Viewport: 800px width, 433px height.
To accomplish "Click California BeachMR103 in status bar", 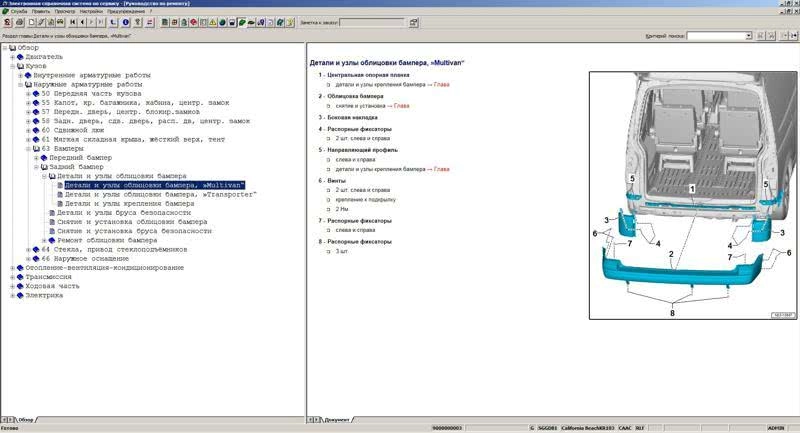I will [587, 428].
